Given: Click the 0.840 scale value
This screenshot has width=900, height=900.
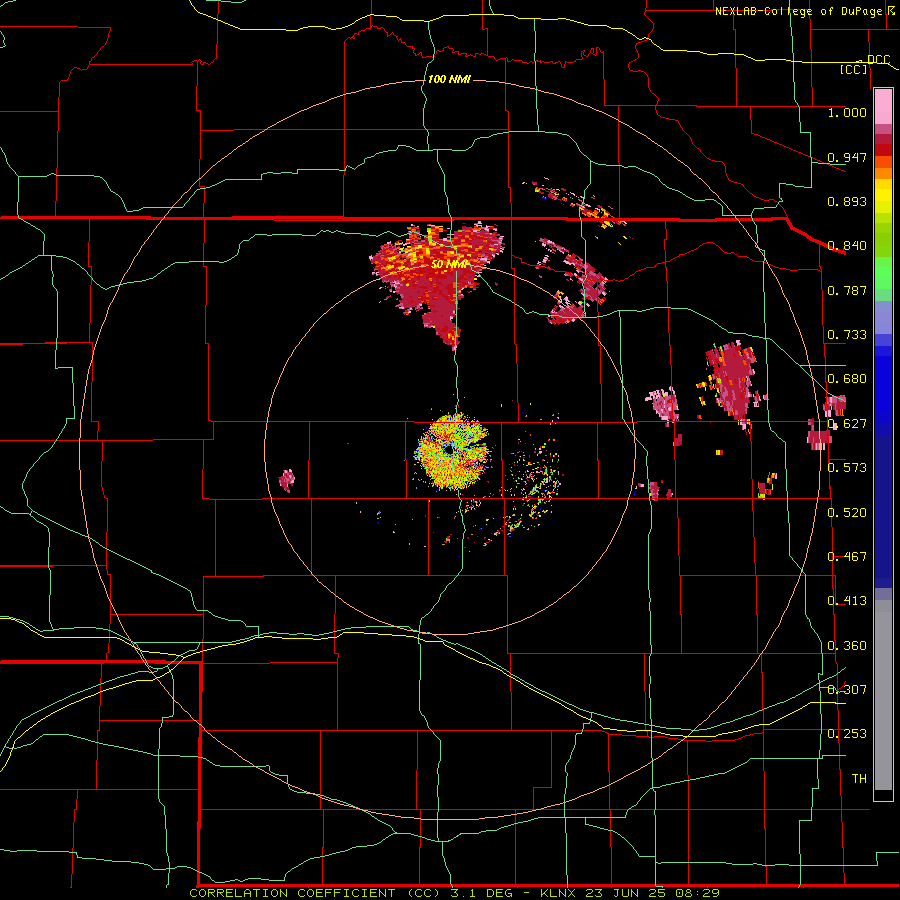Looking at the screenshot, I should point(847,246).
